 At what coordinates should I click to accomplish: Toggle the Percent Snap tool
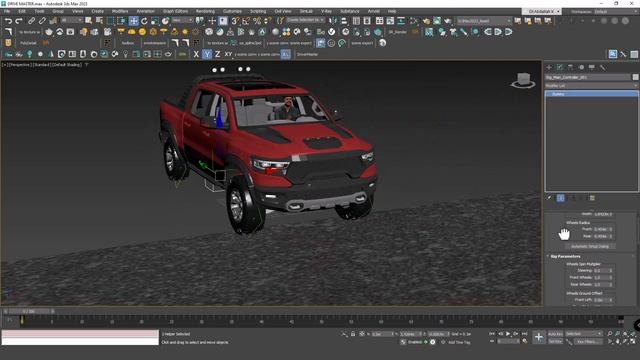tap(257, 21)
